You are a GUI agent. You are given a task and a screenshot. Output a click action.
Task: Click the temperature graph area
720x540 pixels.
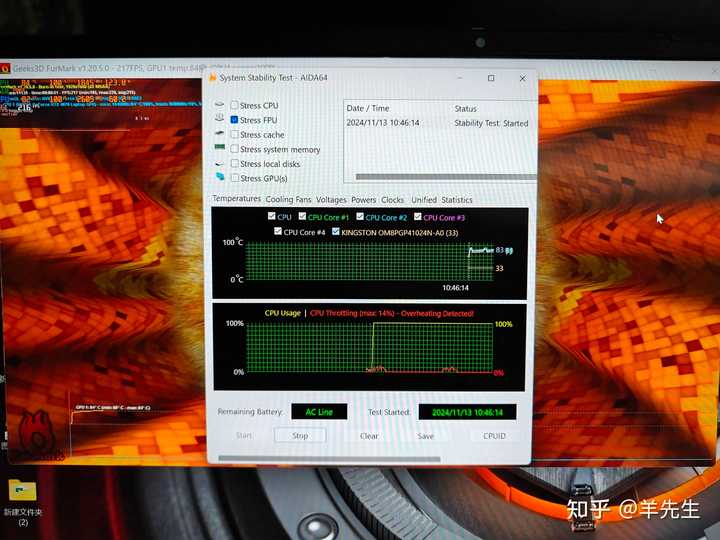(369, 261)
